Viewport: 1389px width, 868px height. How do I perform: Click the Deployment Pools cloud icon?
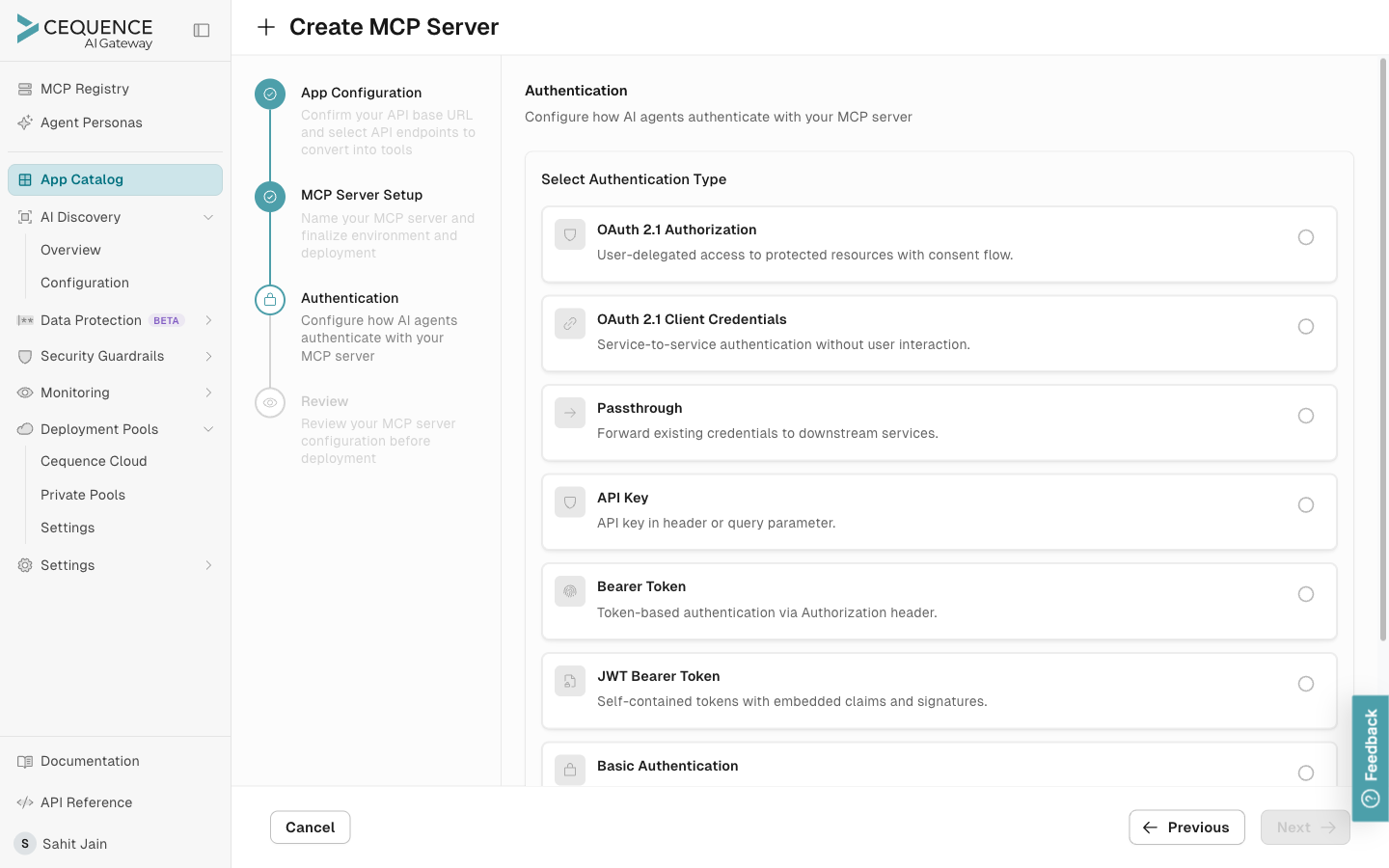tap(25, 429)
